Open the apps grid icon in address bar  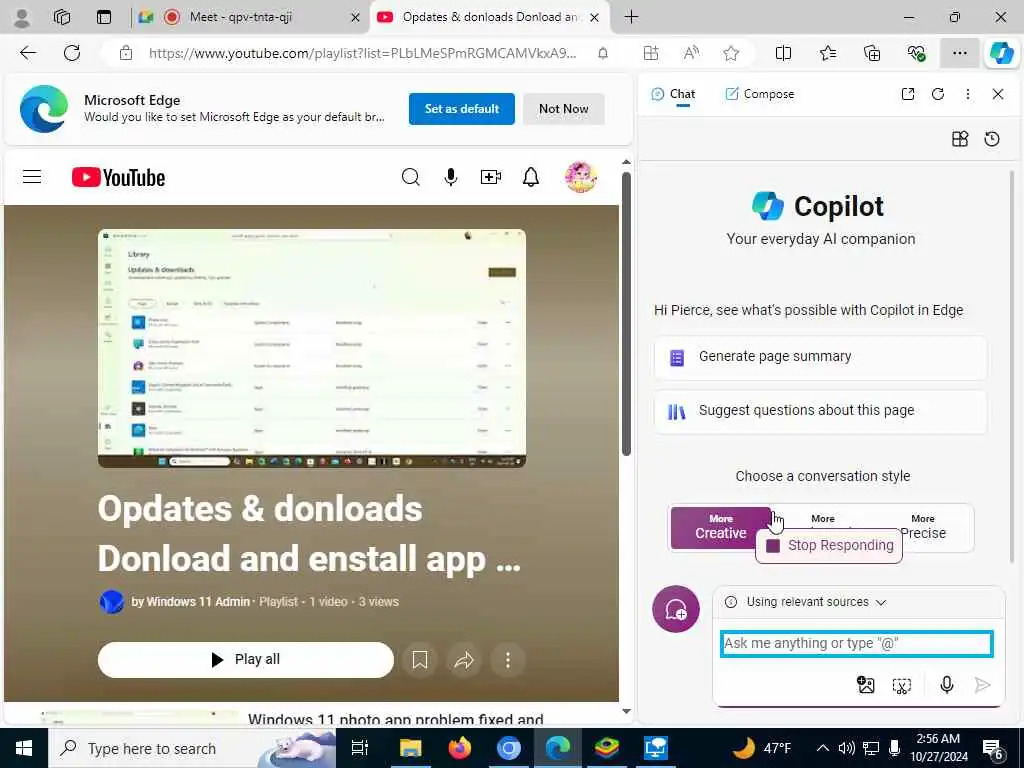point(650,53)
